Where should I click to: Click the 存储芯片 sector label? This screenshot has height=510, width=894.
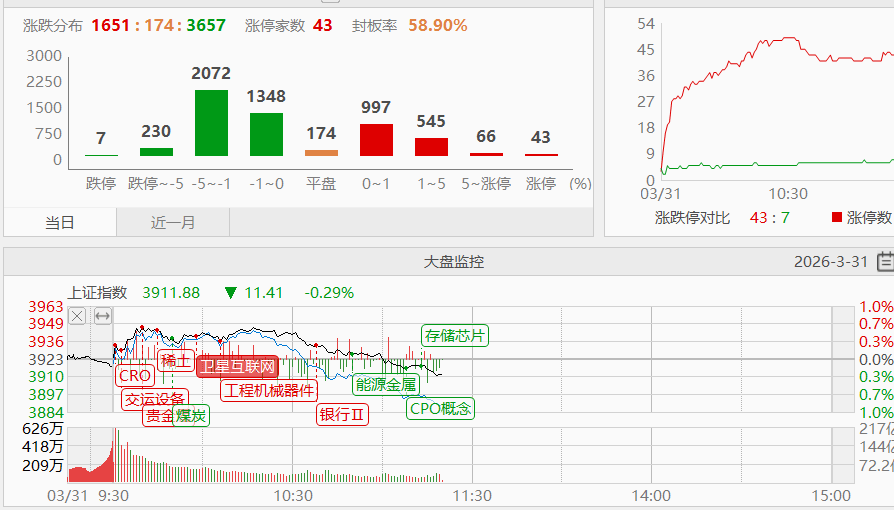(x=455, y=335)
